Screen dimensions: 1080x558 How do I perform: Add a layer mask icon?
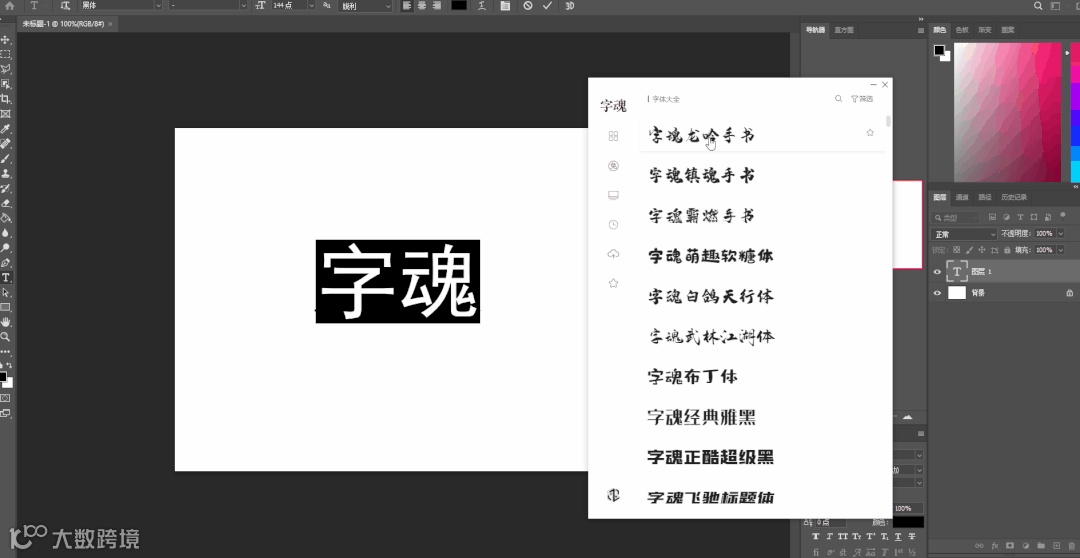point(1010,546)
